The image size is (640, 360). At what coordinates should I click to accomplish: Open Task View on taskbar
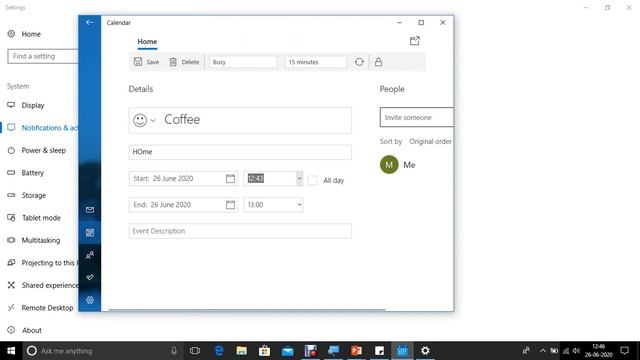195,351
